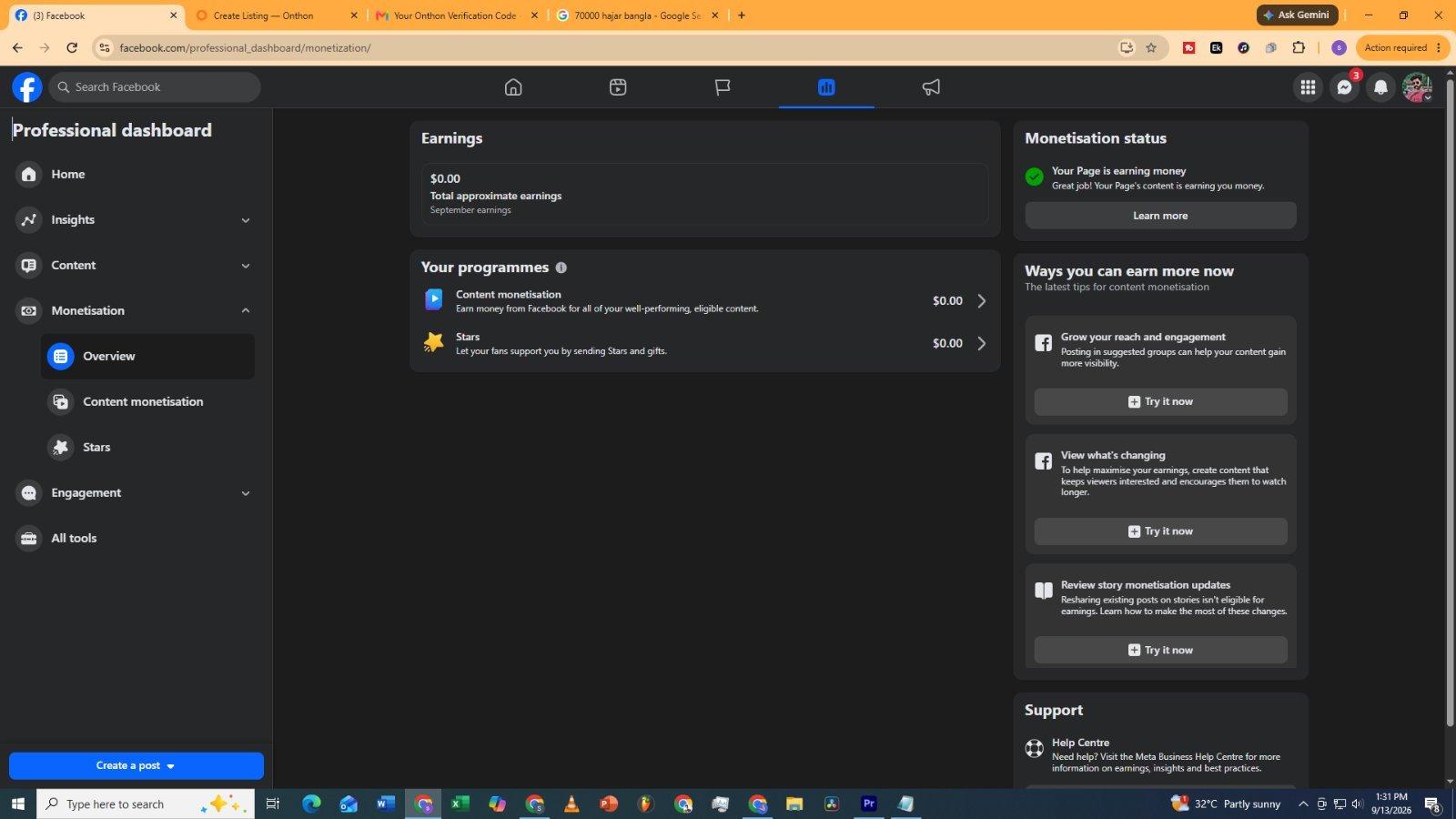1456x819 pixels.
Task: Open the Reels video icon
Action: tap(618, 87)
